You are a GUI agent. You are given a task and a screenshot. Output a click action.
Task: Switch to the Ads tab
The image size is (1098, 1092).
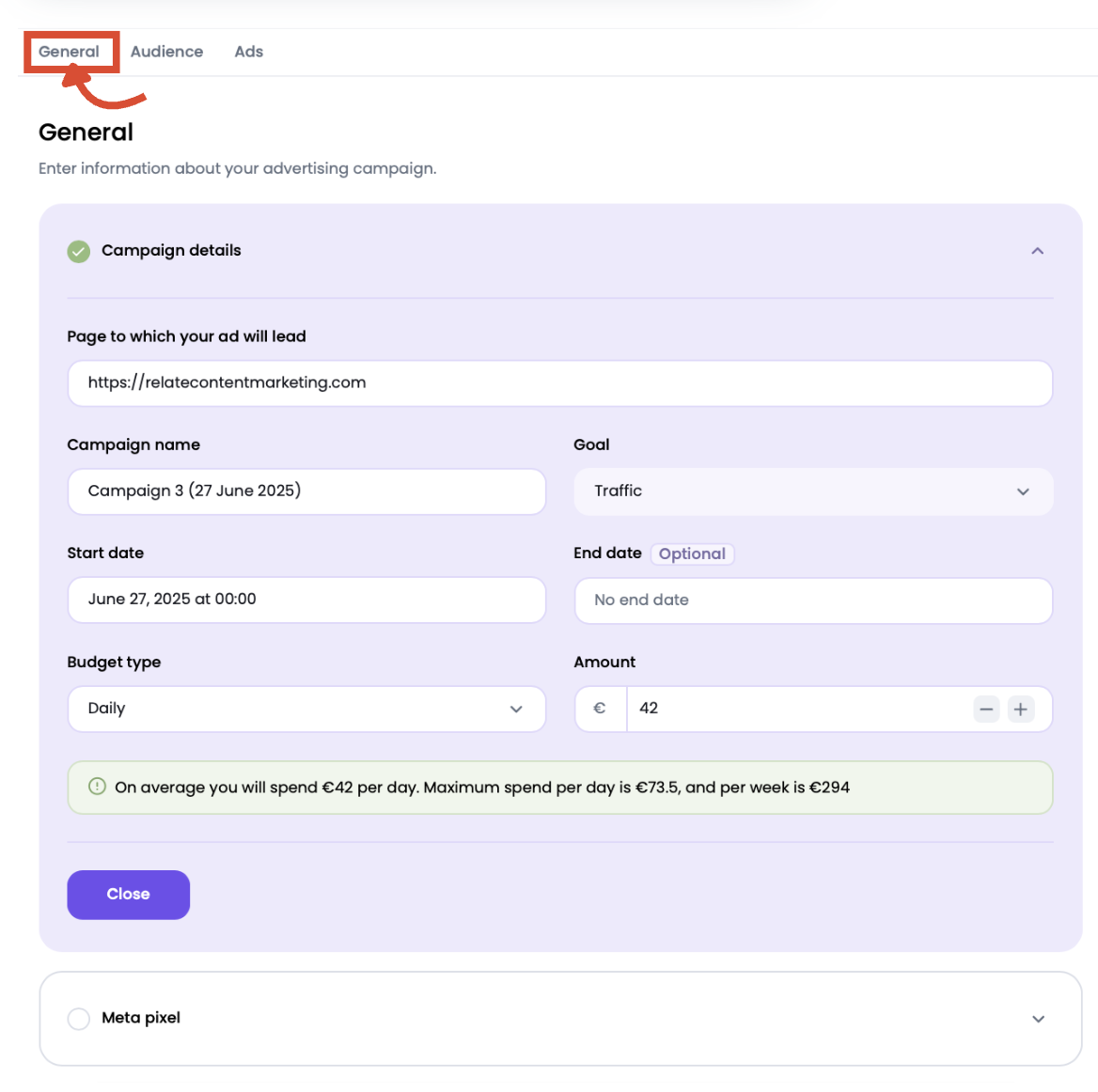tap(248, 52)
